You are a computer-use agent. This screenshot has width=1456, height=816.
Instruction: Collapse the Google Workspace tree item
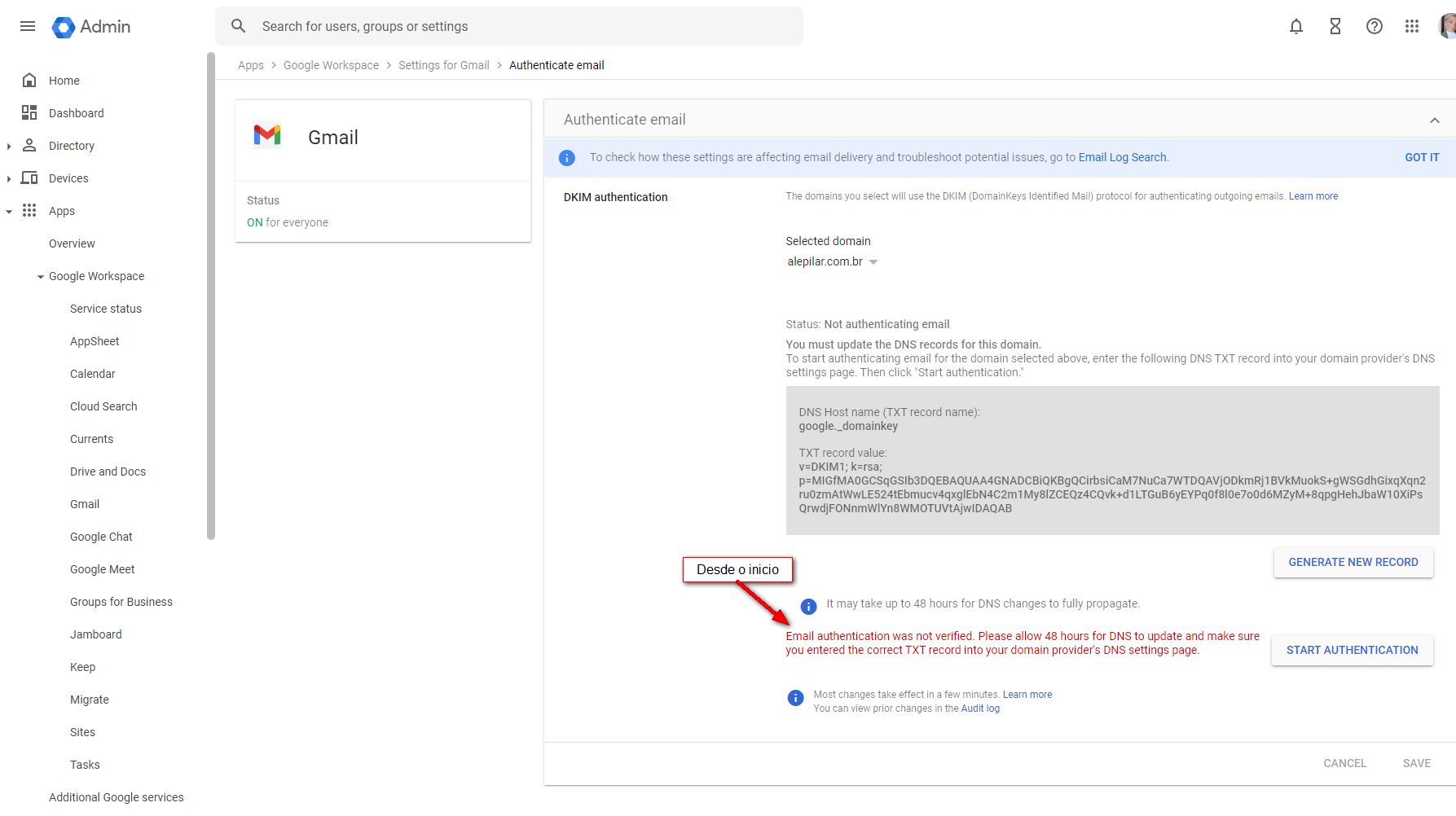[41, 277]
